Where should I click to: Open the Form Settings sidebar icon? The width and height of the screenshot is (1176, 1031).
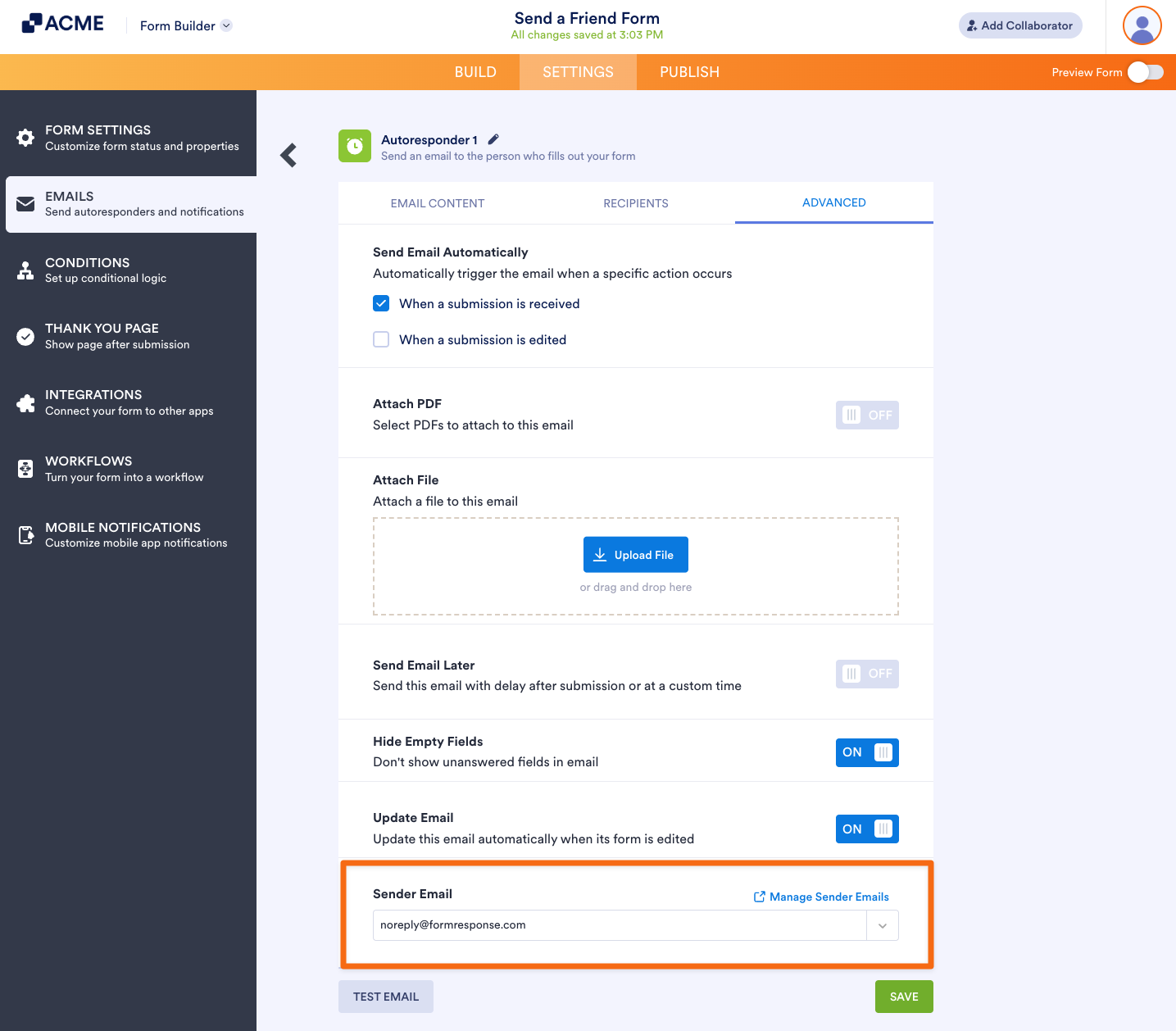25,137
